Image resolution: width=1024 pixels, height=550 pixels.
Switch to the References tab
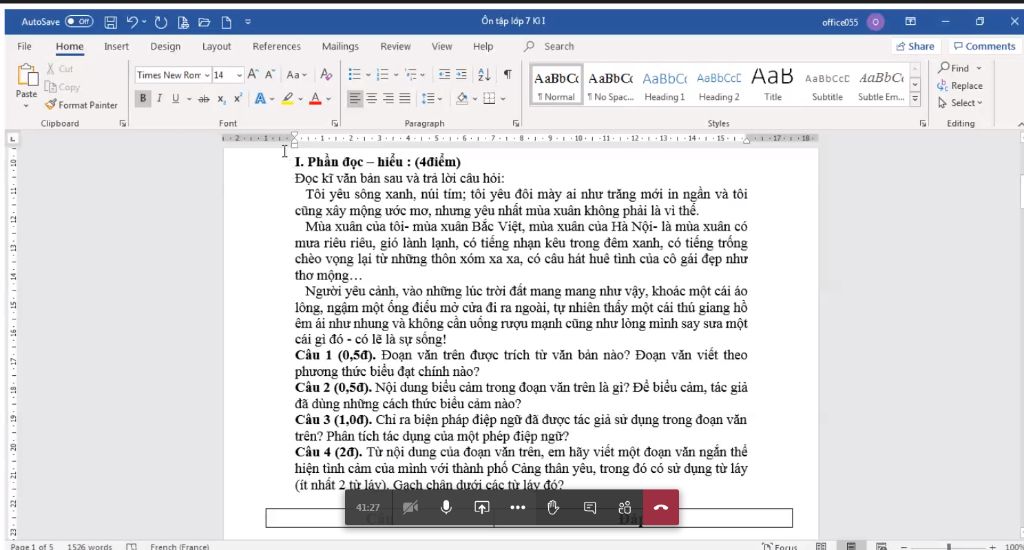tap(276, 46)
